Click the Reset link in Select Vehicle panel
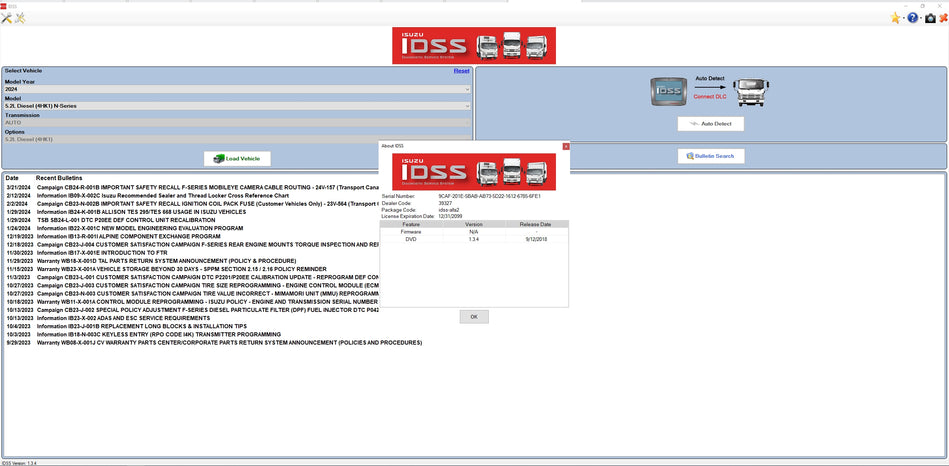Screen dimensions: 949x466 point(461,71)
